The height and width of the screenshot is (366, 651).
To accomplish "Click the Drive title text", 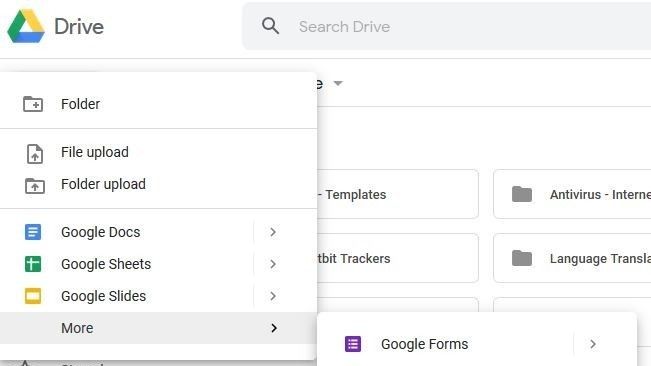I will [x=79, y=27].
